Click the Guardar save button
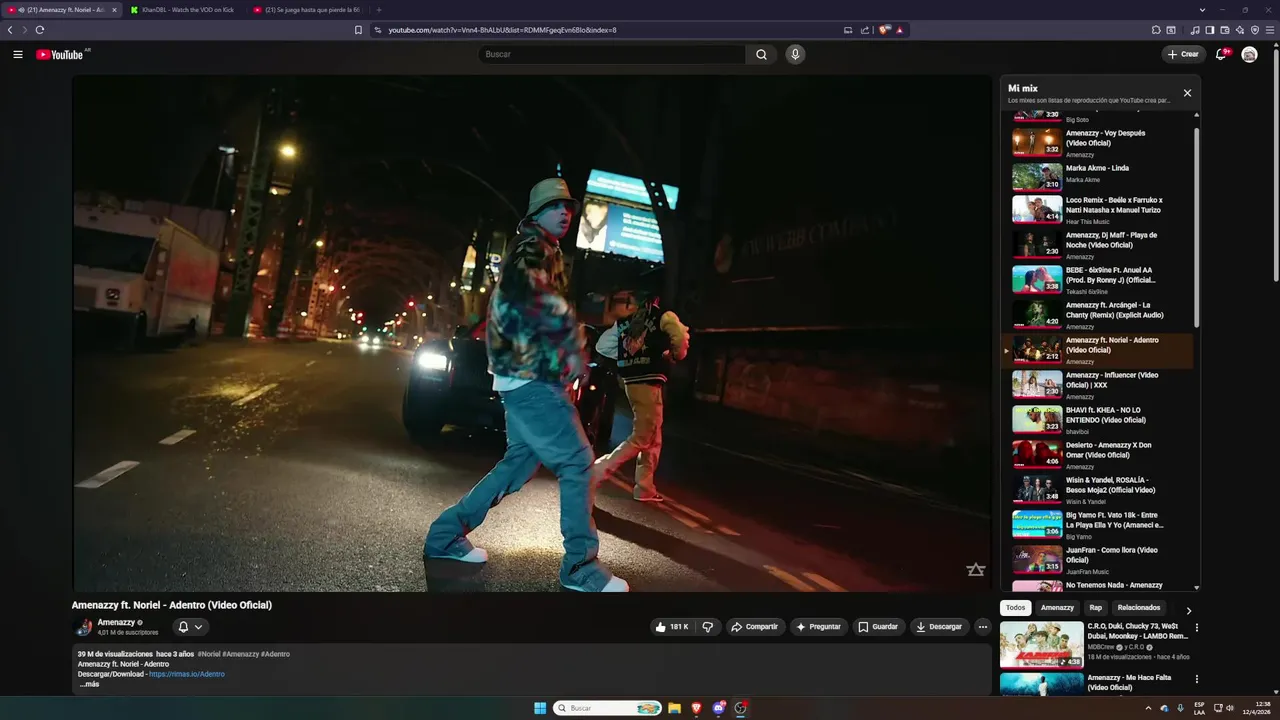Viewport: 1280px width, 720px height. click(x=878, y=627)
